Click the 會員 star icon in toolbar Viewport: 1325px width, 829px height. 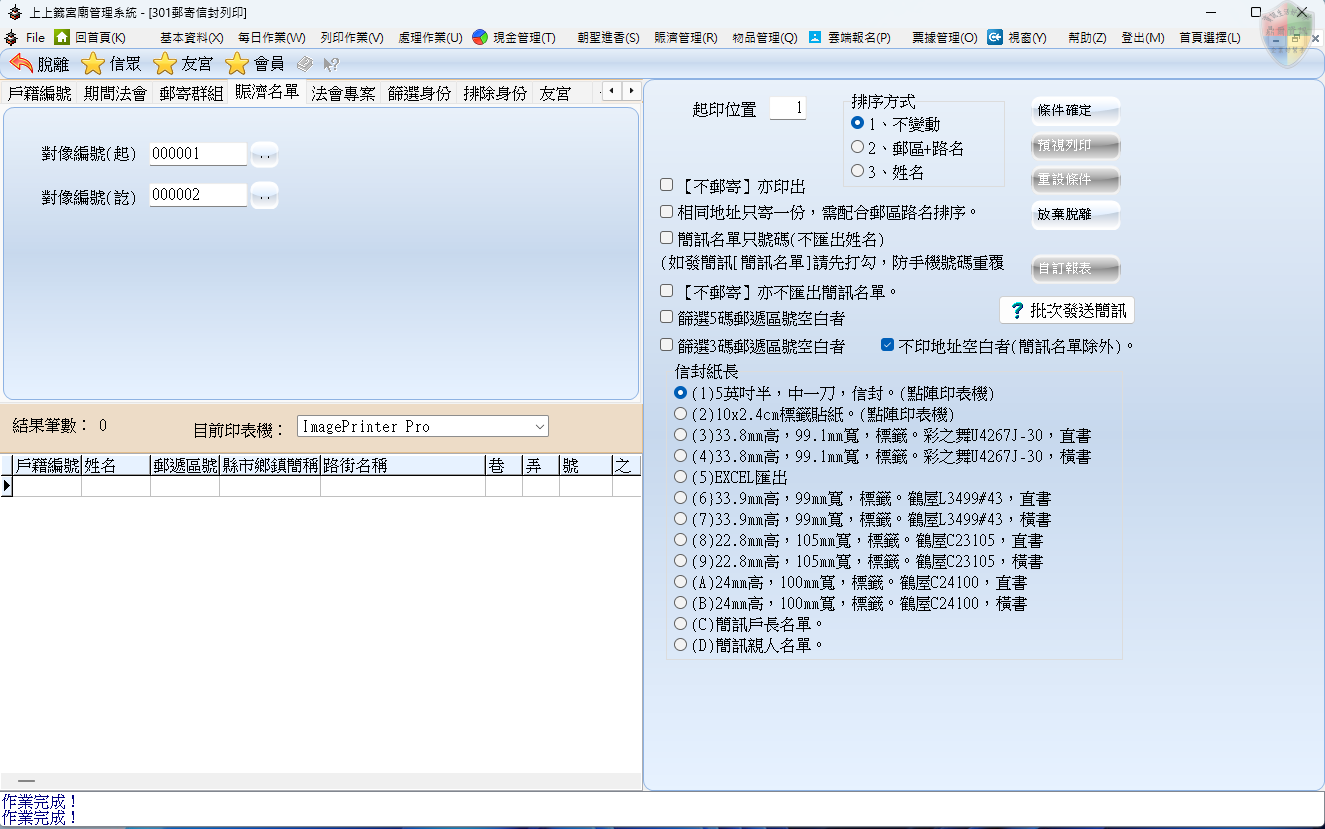(x=237, y=64)
